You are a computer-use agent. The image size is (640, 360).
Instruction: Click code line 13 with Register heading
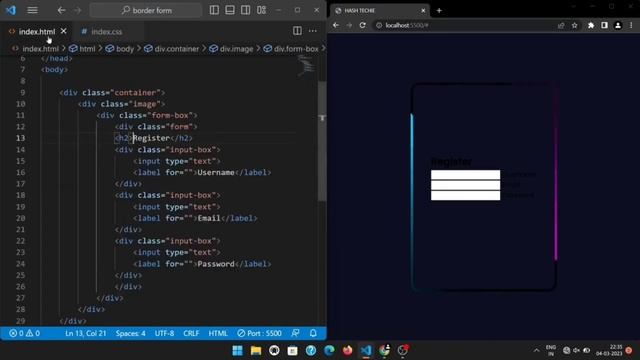pos(154,138)
